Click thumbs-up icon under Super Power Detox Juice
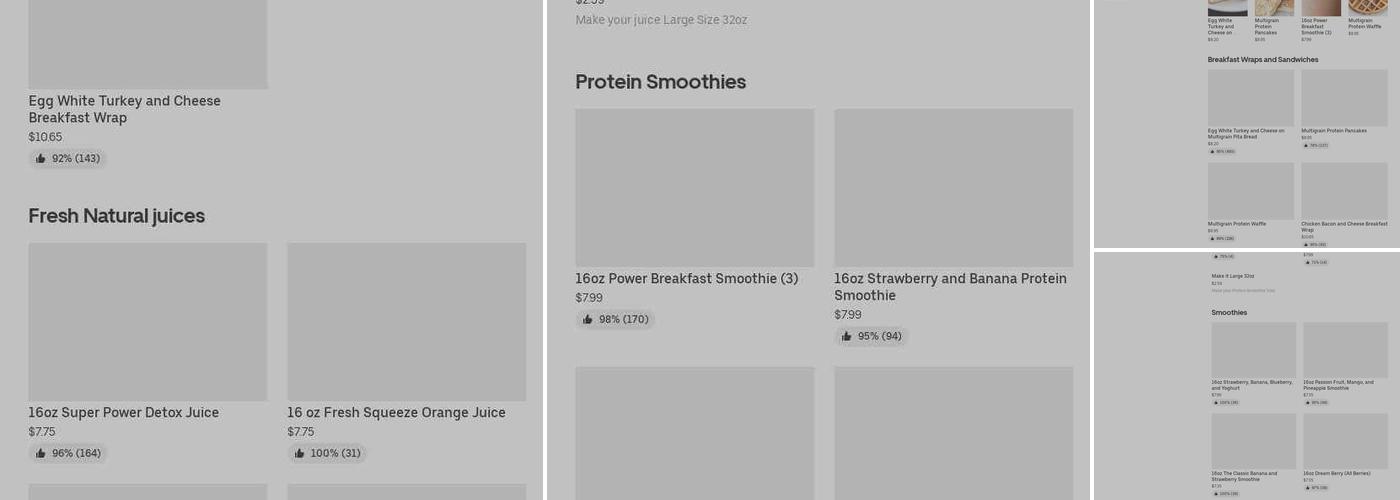Image resolution: width=1400 pixels, height=500 pixels. pyautogui.click(x=41, y=453)
